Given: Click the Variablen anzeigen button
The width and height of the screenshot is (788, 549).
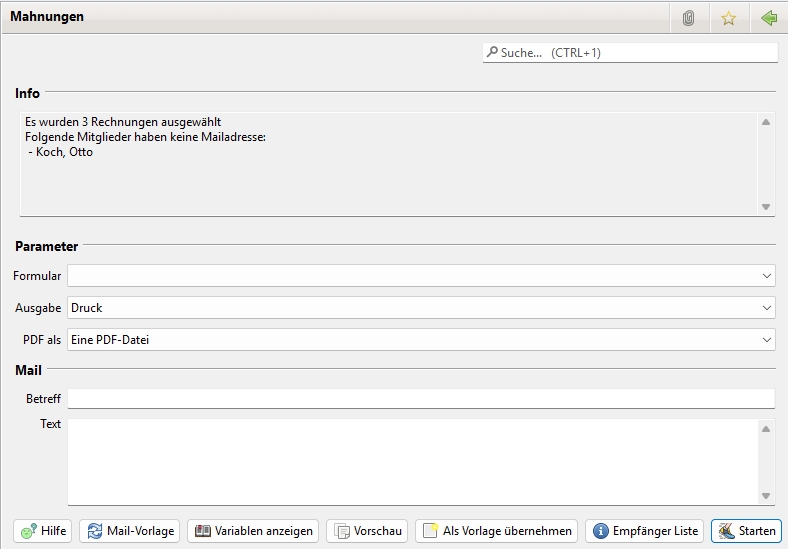Looking at the screenshot, I should (x=253, y=531).
